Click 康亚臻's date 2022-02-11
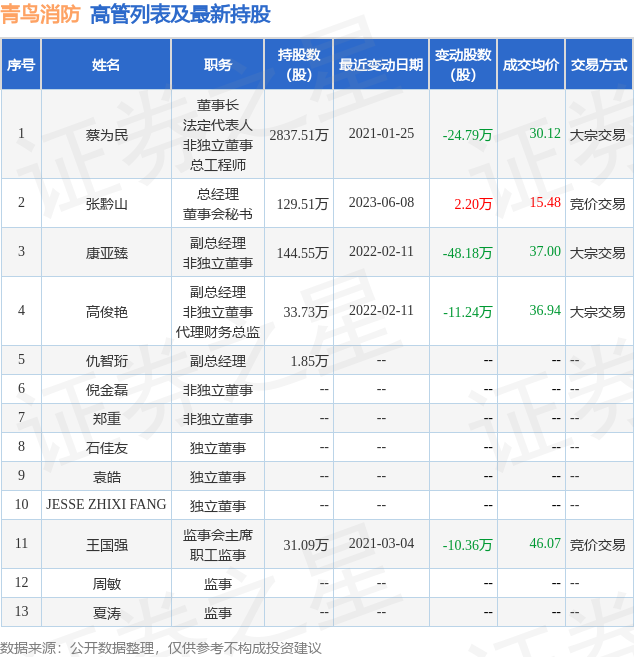This screenshot has height=657, width=634. 381,251
